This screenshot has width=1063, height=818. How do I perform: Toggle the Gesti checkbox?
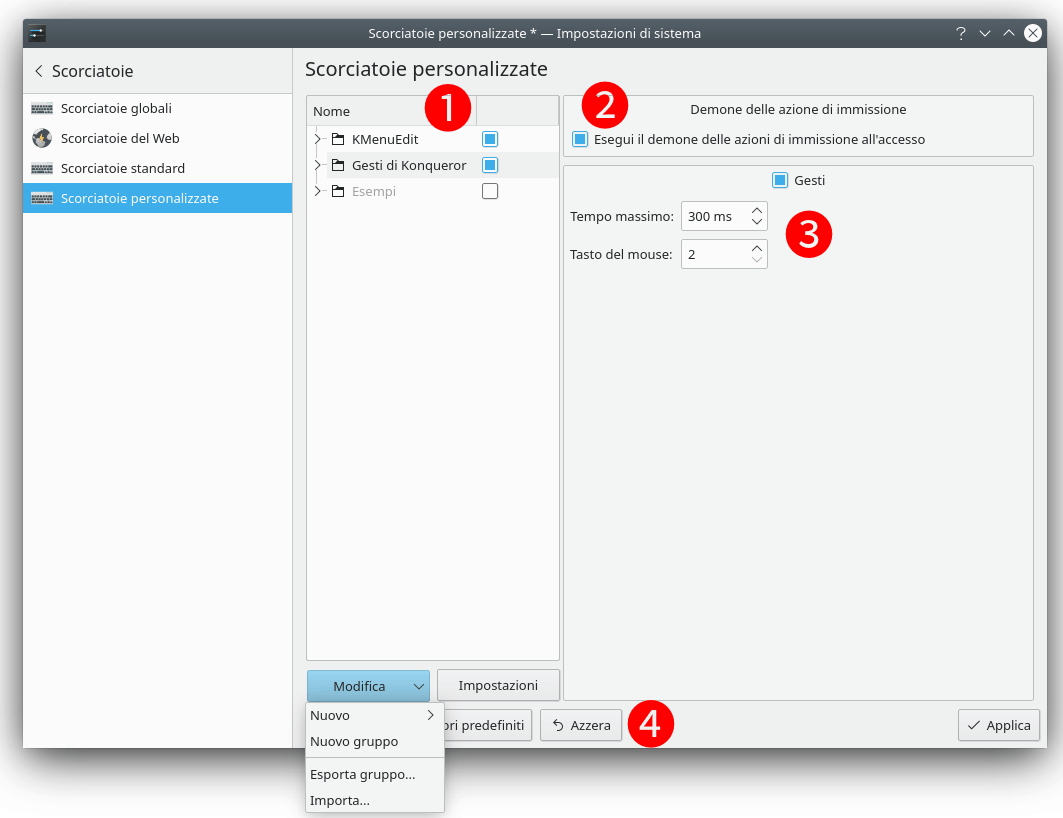pyautogui.click(x=780, y=181)
